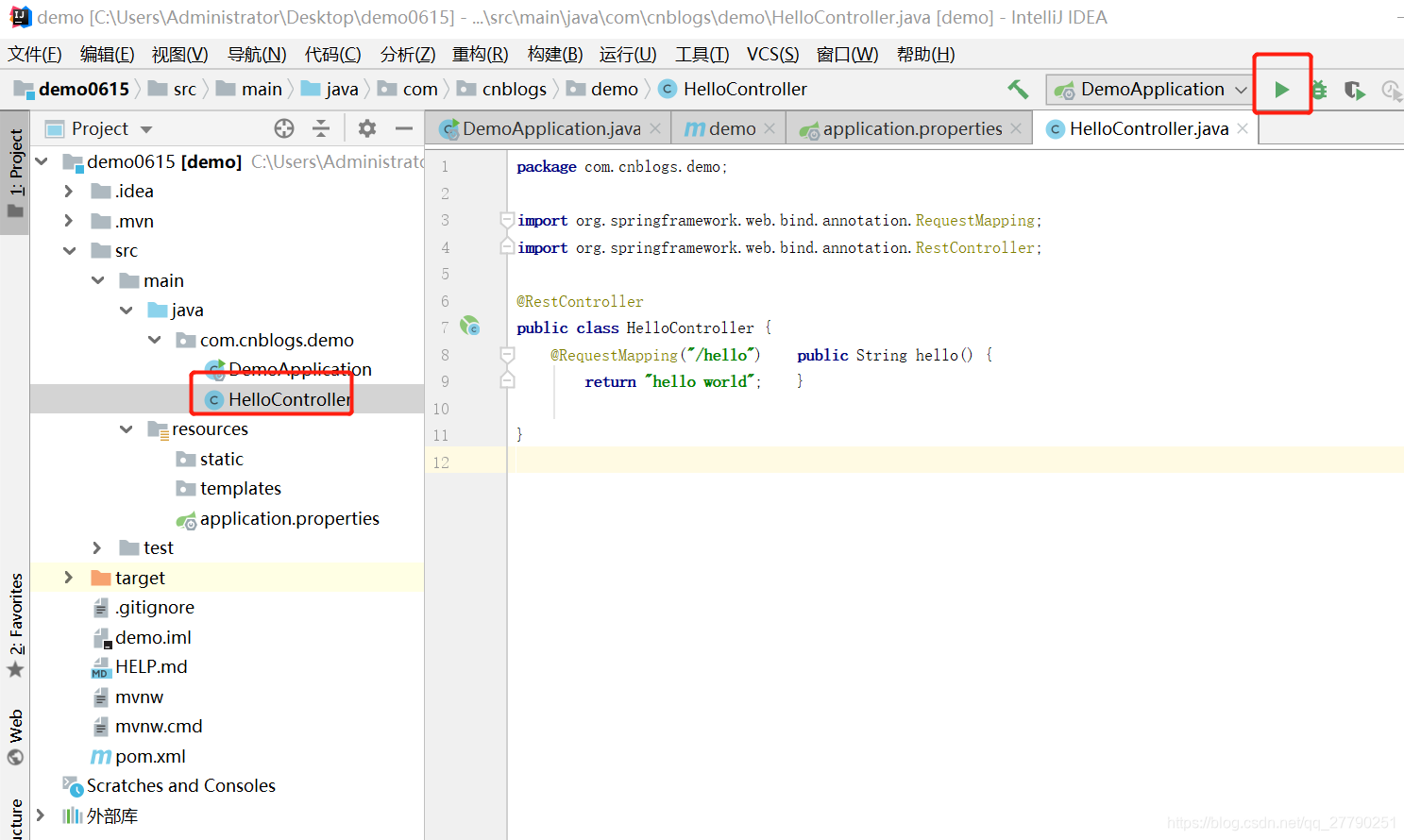The width and height of the screenshot is (1404, 840).
Task: Hide the Project panel with minus icon
Action: coord(404,128)
